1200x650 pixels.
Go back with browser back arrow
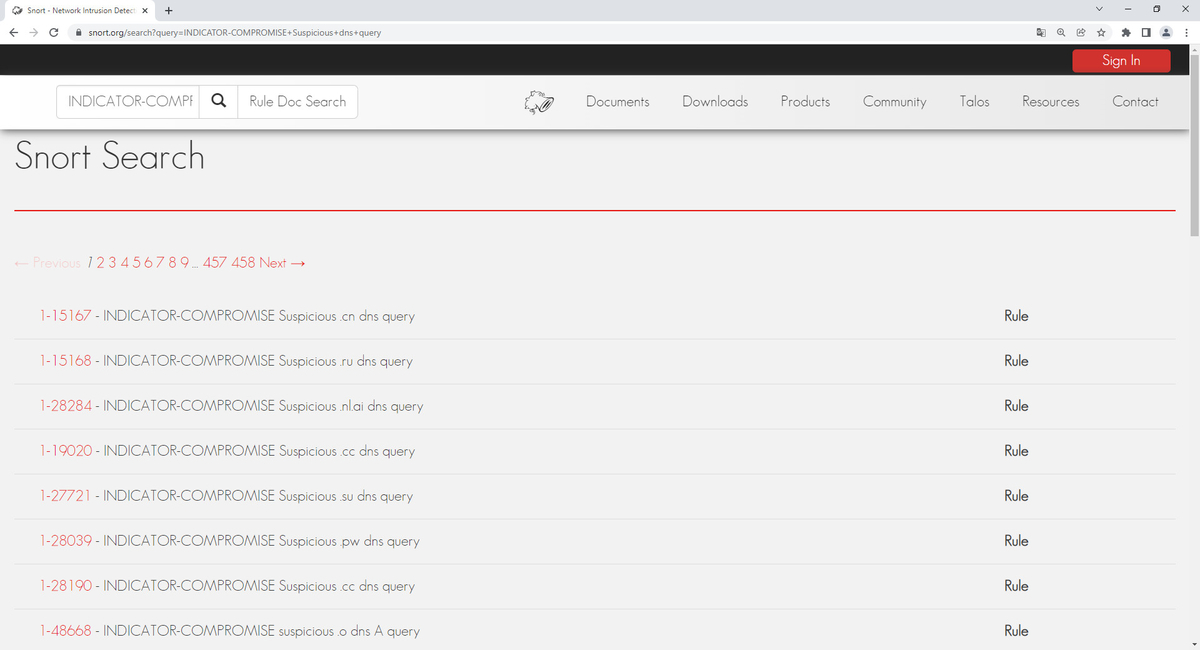pyautogui.click(x=12, y=32)
